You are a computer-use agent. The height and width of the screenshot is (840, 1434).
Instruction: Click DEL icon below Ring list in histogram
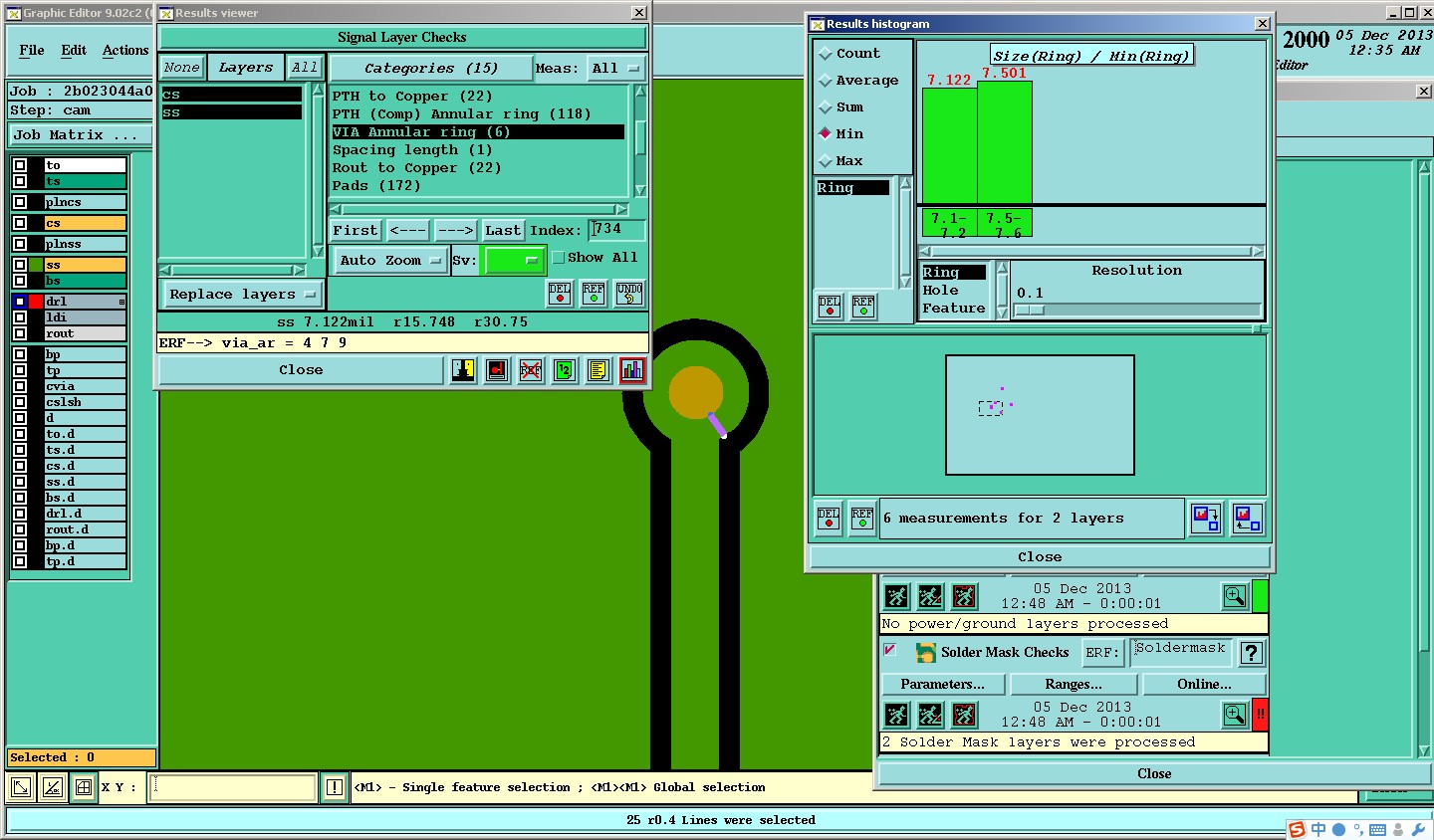(x=830, y=307)
